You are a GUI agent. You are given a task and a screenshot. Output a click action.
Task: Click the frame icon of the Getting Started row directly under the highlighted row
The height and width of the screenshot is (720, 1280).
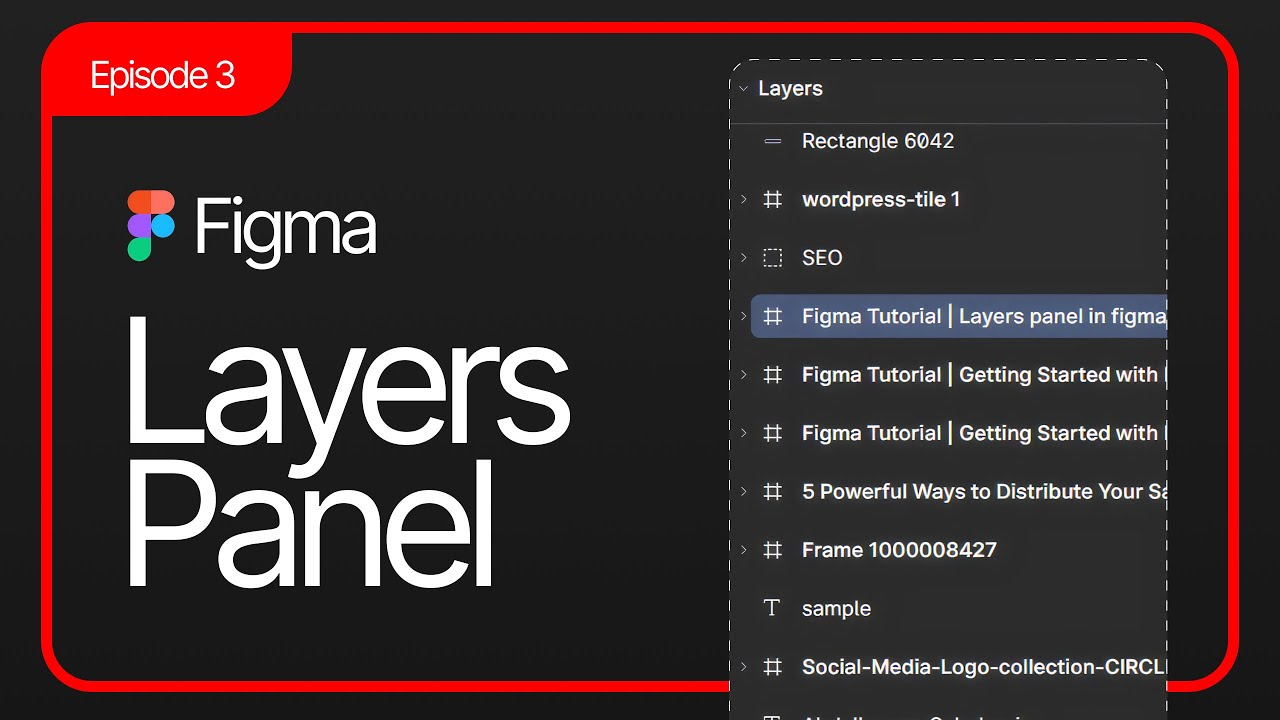tap(772, 375)
